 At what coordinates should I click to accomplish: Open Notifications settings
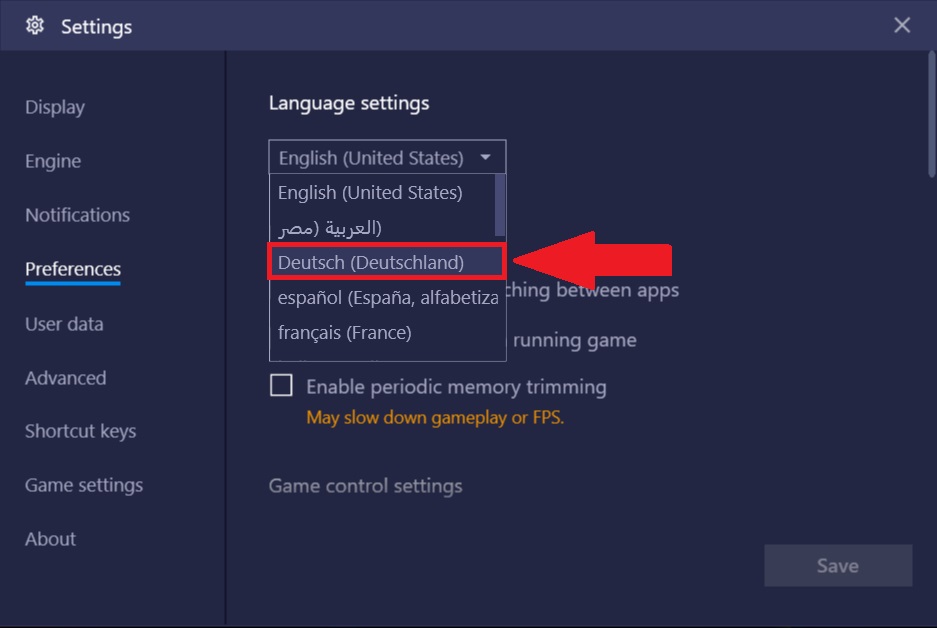point(77,215)
